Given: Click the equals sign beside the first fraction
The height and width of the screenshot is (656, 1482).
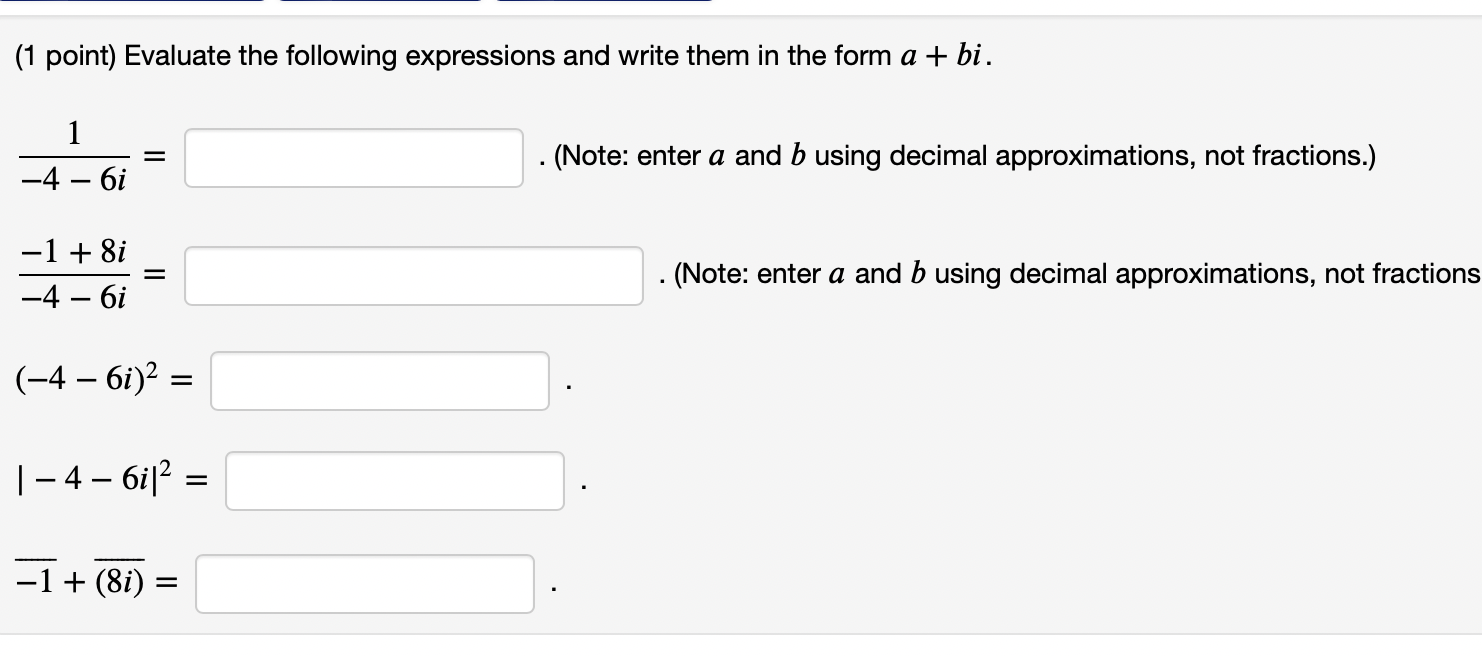Looking at the screenshot, I should [x=155, y=155].
